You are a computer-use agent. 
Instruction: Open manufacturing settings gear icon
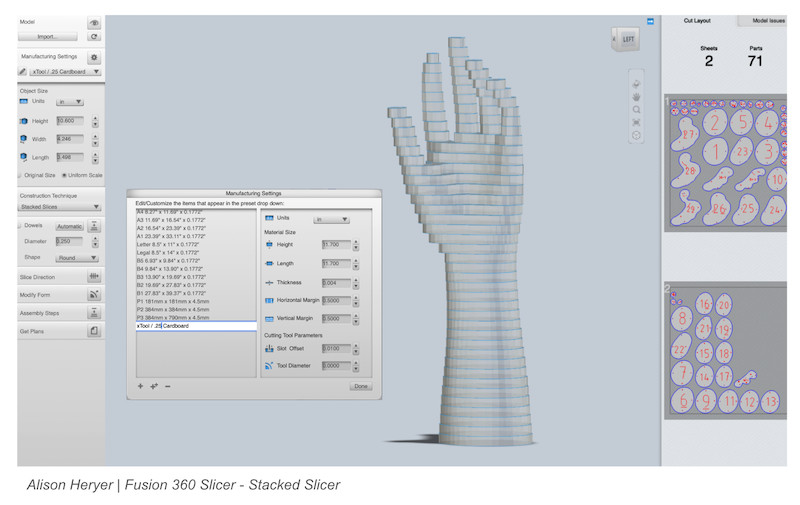94,58
